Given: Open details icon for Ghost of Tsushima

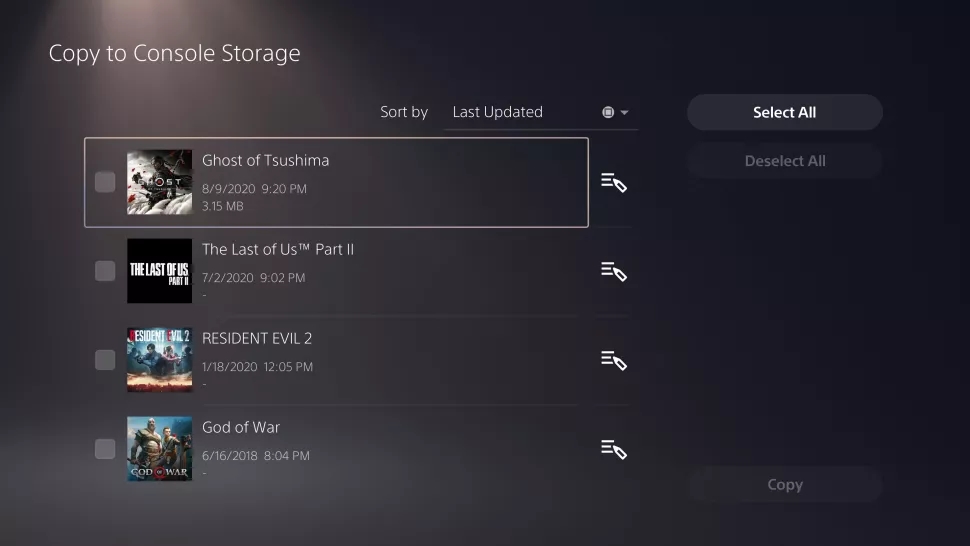Looking at the screenshot, I should pyautogui.click(x=613, y=182).
